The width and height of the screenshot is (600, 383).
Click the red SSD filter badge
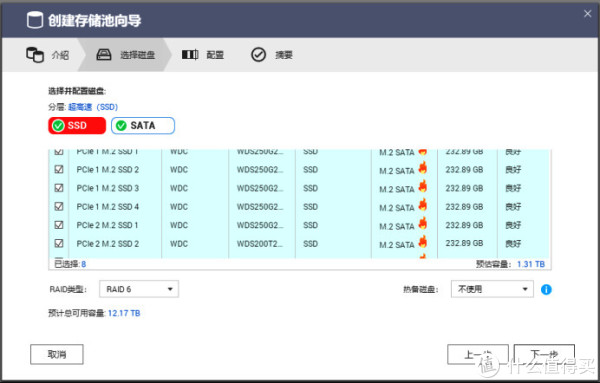click(x=77, y=125)
